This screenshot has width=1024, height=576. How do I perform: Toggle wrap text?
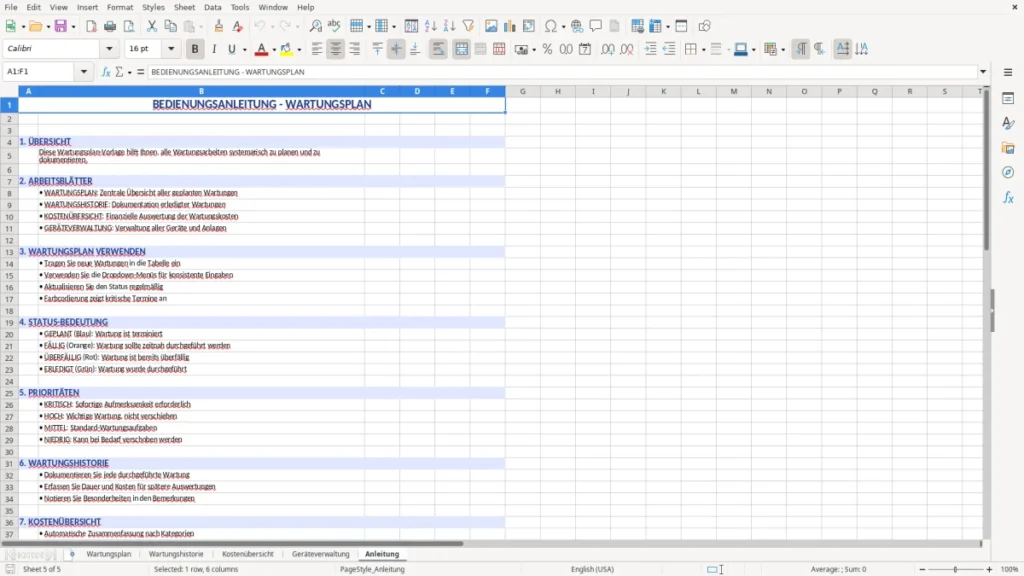tap(438, 49)
